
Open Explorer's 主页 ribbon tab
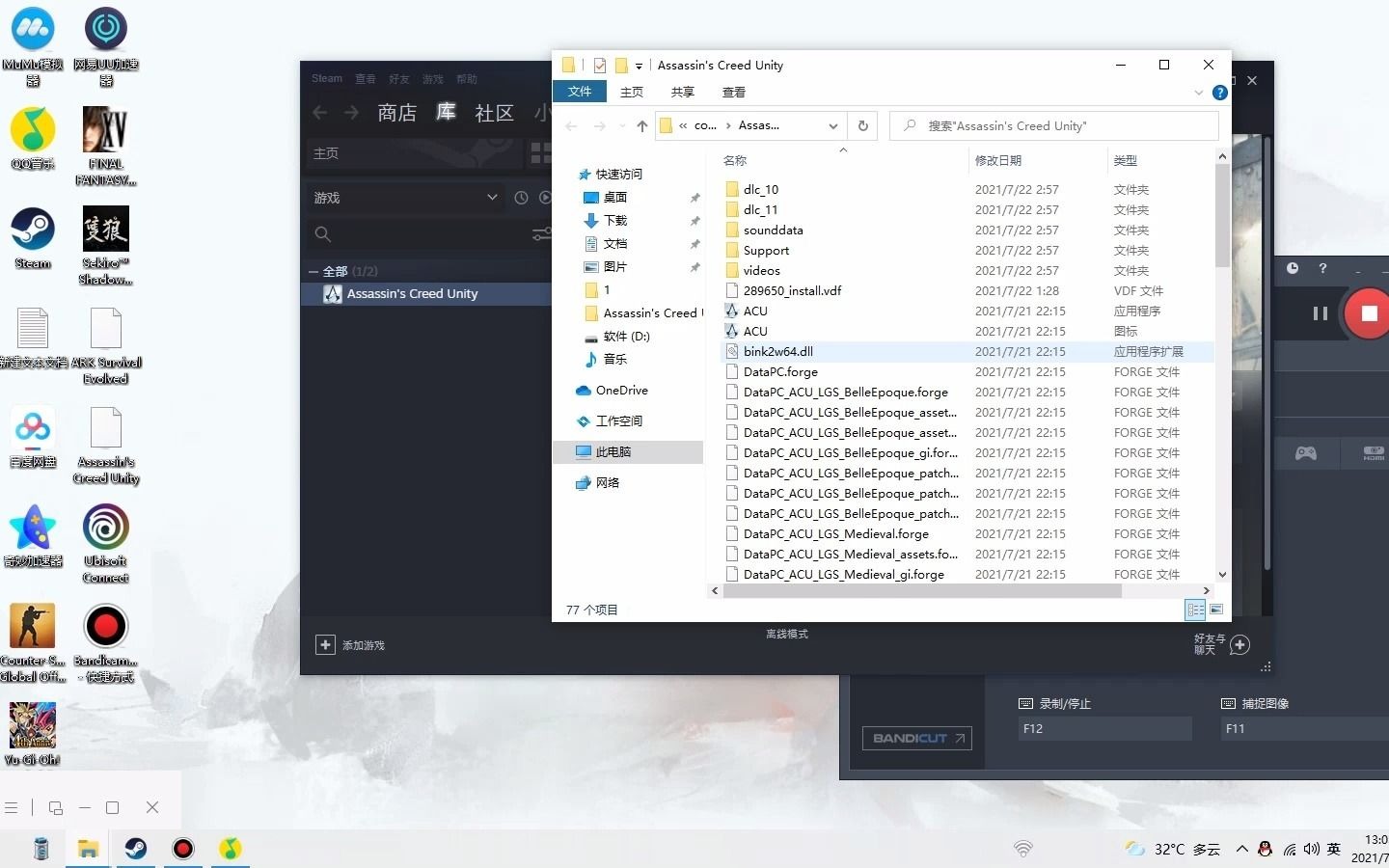click(x=632, y=92)
